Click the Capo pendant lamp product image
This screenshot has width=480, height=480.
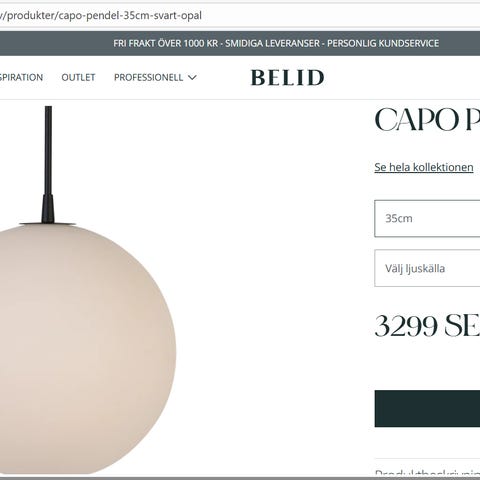[88, 290]
